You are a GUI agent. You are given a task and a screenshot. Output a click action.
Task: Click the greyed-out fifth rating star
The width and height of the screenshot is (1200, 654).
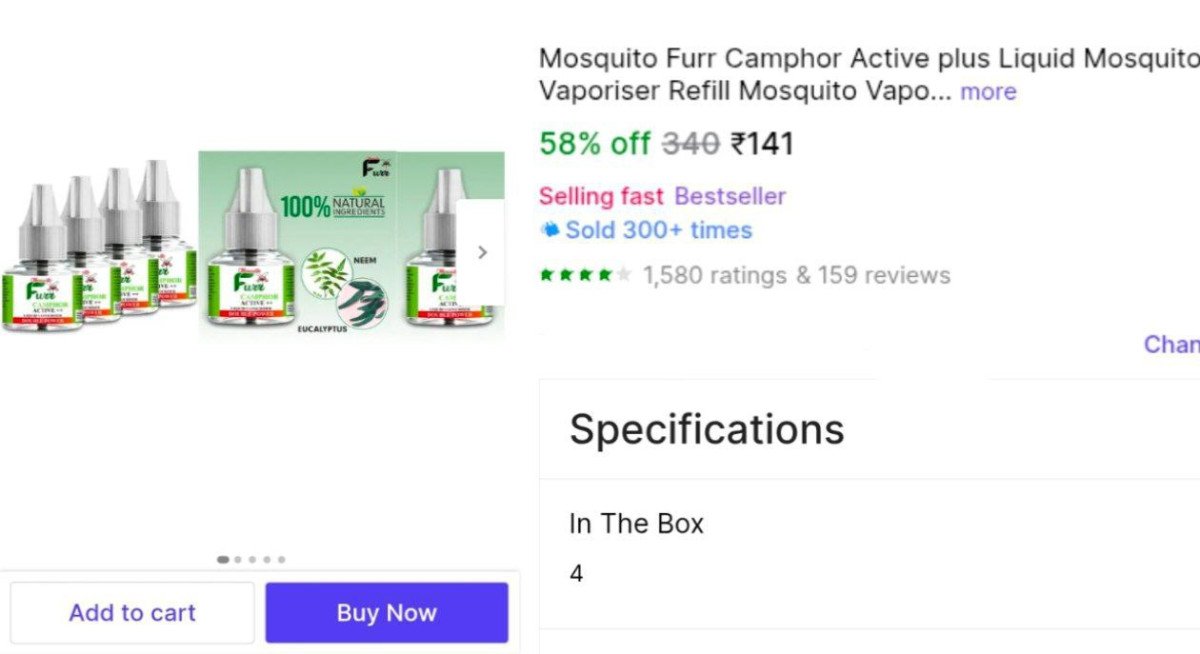[x=622, y=272]
